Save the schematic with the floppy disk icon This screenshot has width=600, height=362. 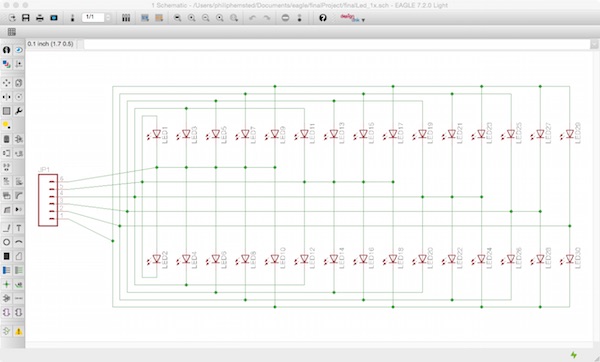click(26, 18)
